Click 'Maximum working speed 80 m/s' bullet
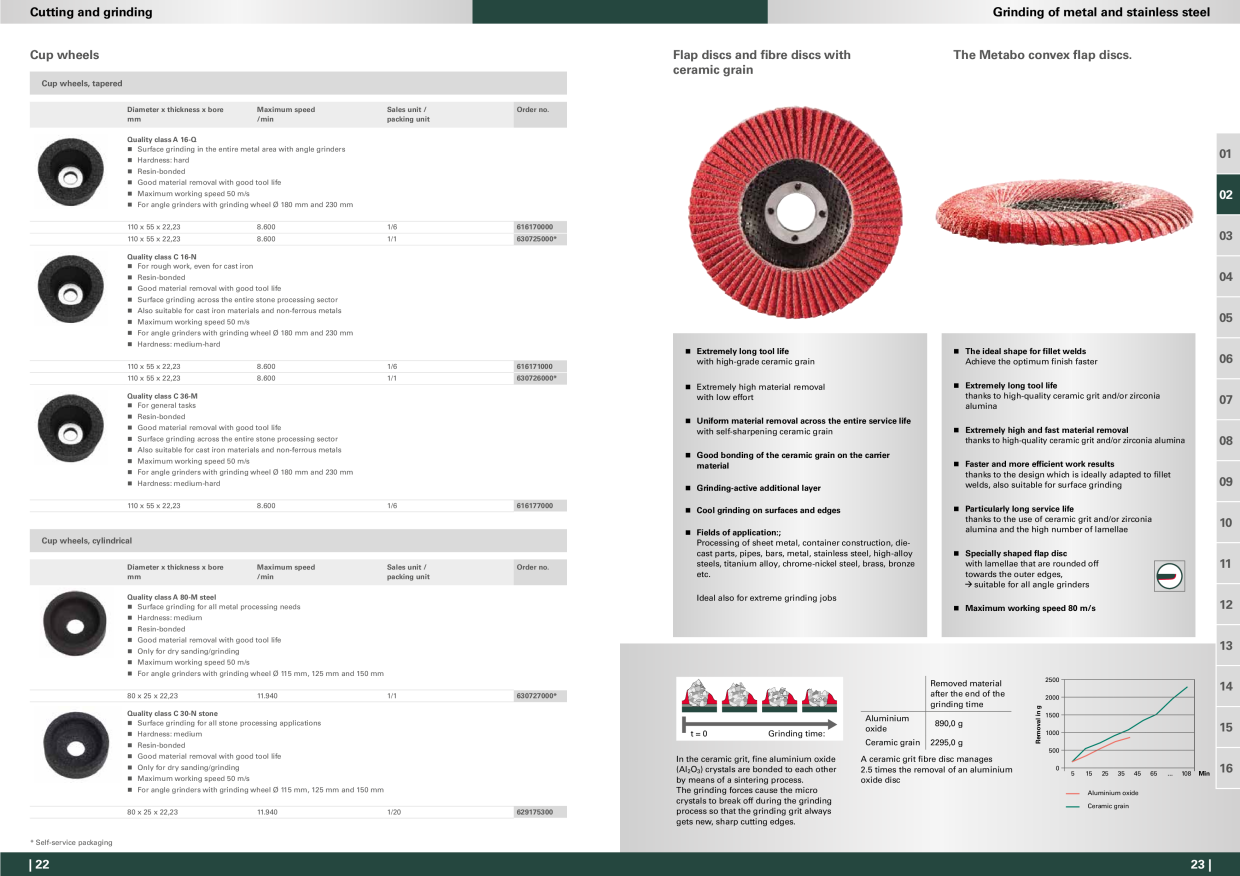 [x=1030, y=608]
